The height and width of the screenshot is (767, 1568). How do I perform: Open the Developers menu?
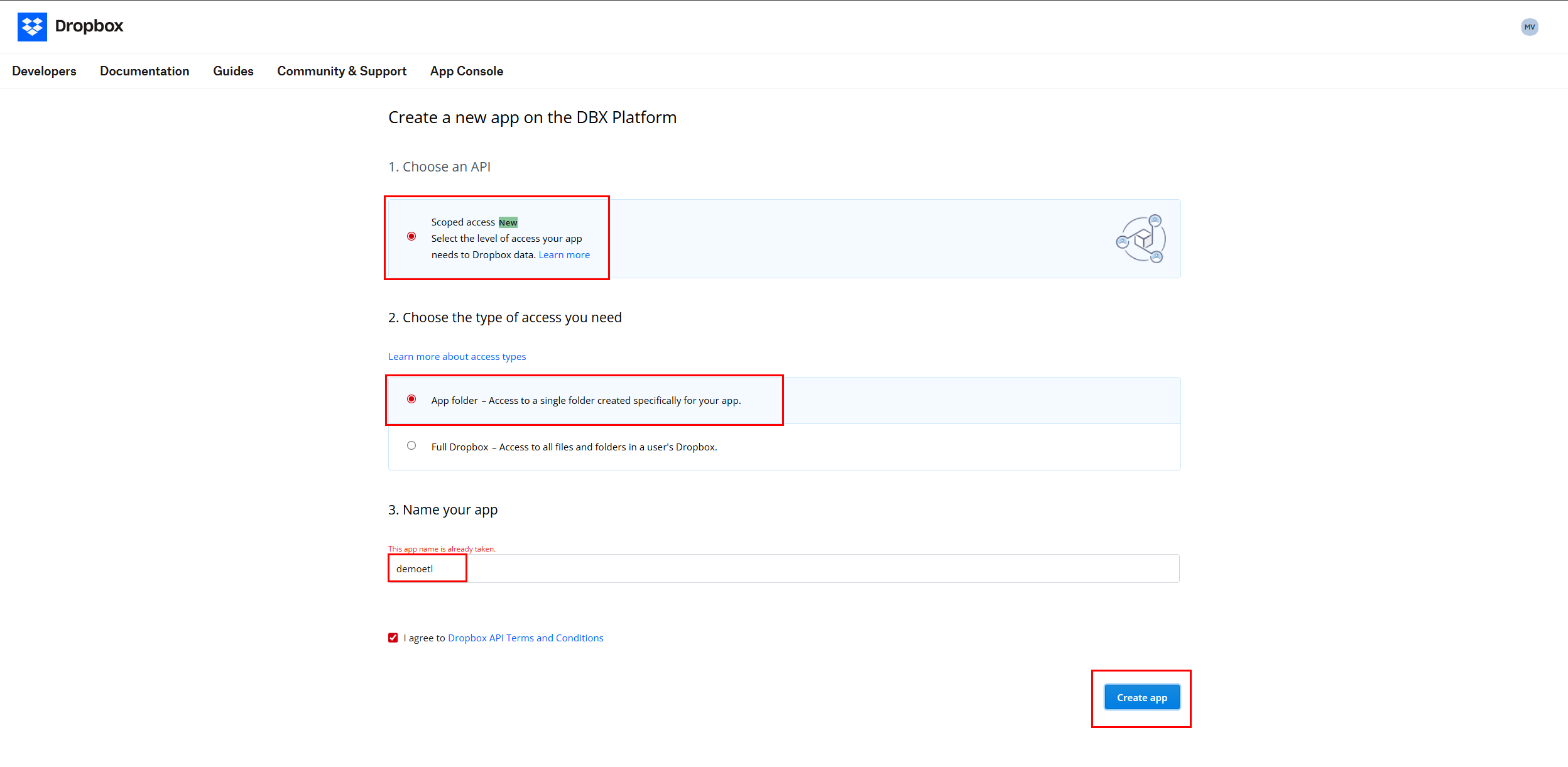(x=43, y=71)
